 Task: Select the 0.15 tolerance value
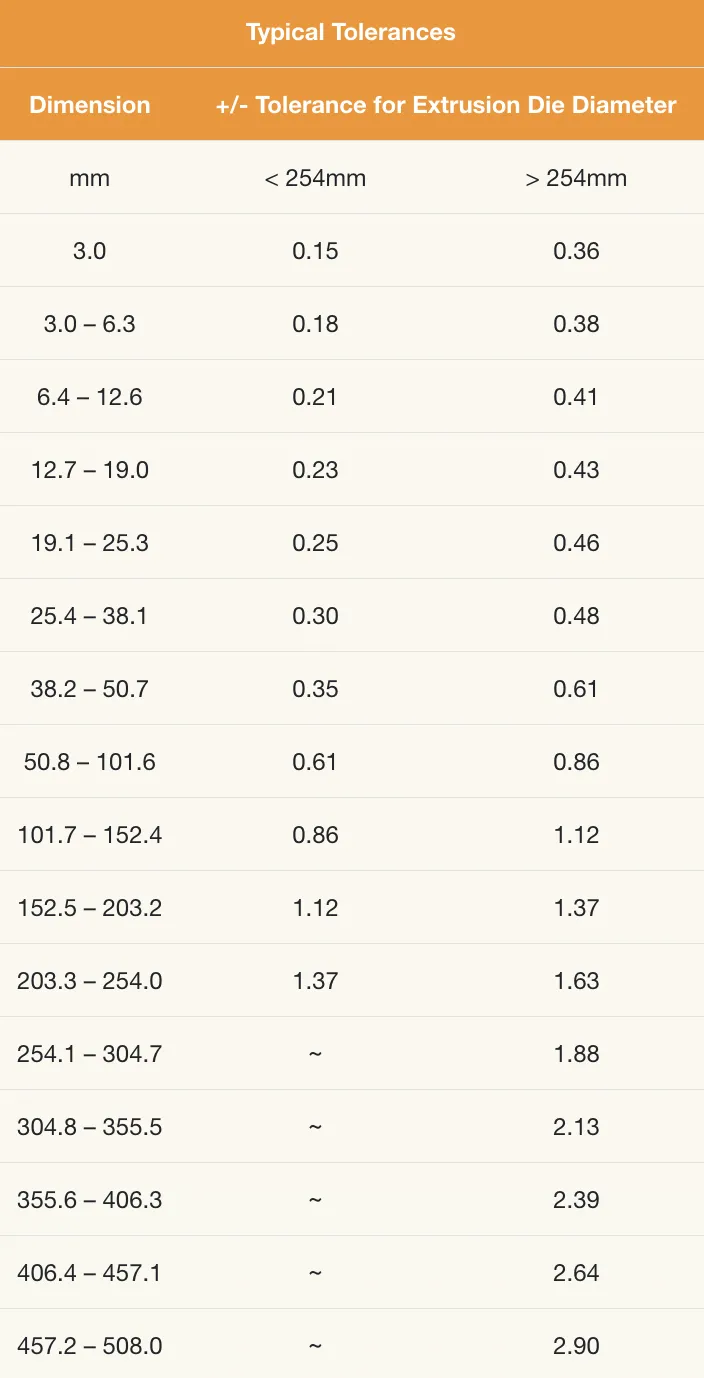[315, 251]
